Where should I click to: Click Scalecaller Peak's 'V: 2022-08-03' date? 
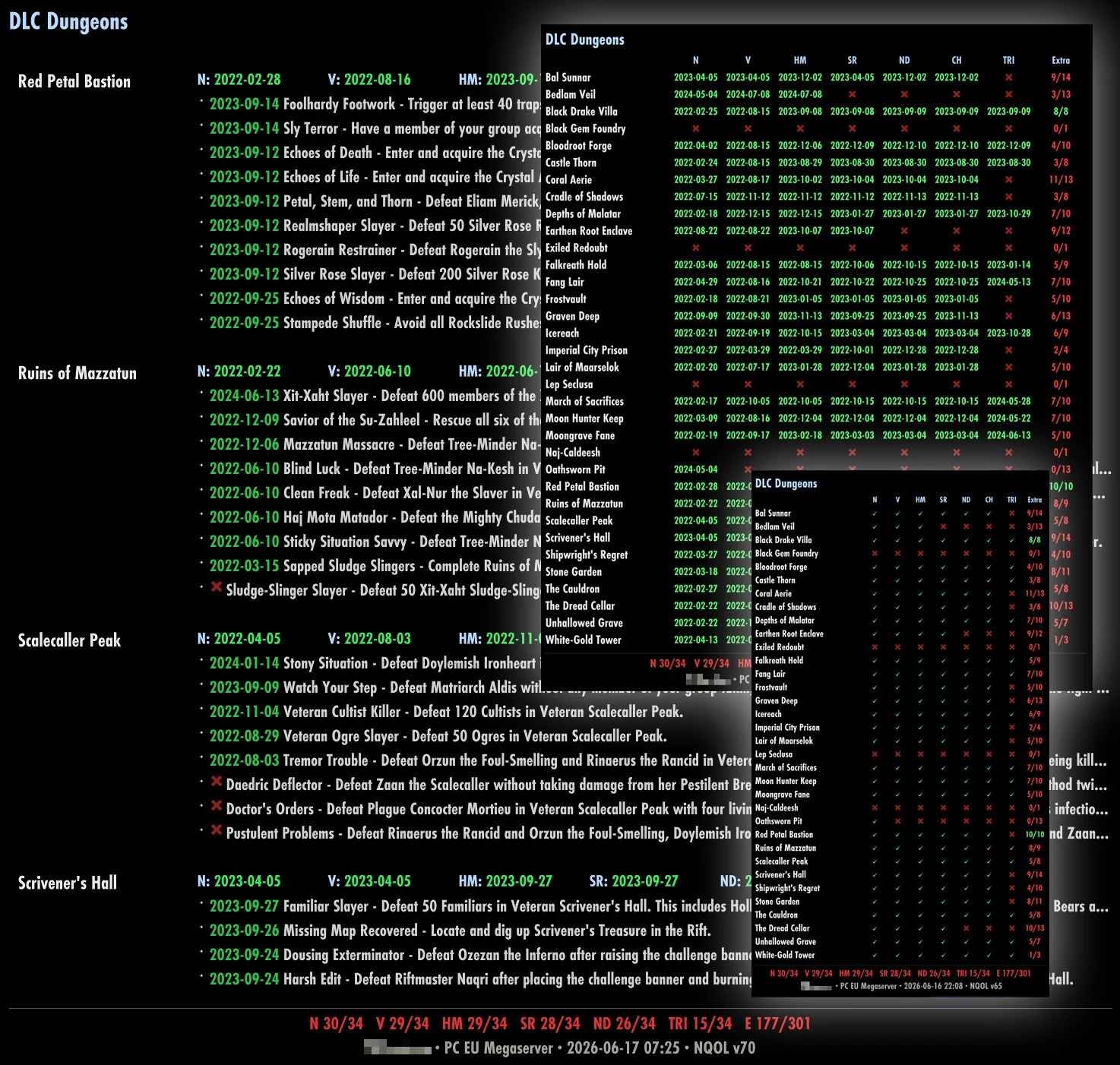369,639
